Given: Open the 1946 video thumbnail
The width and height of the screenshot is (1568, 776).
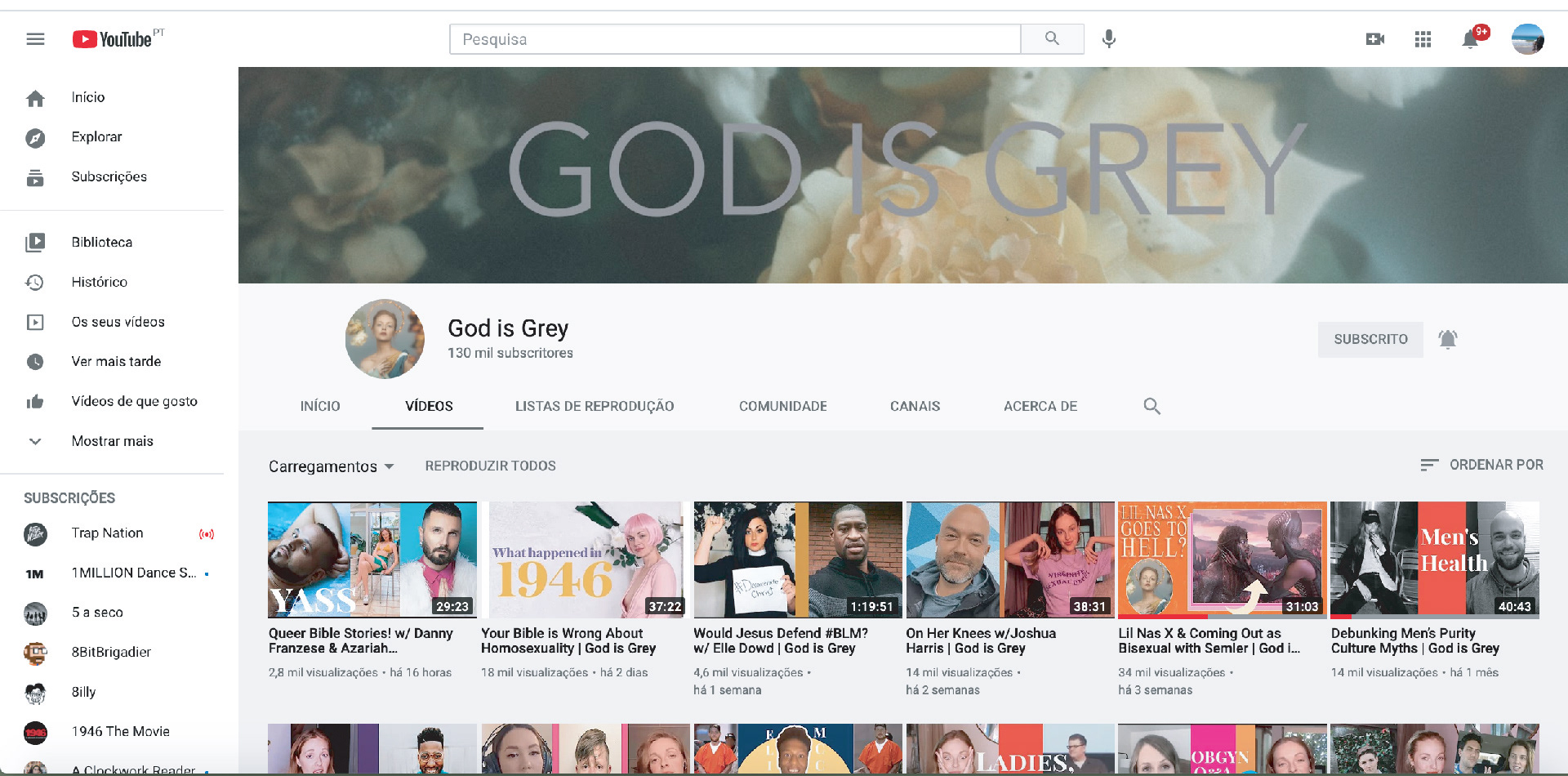Looking at the screenshot, I should click(x=586, y=560).
